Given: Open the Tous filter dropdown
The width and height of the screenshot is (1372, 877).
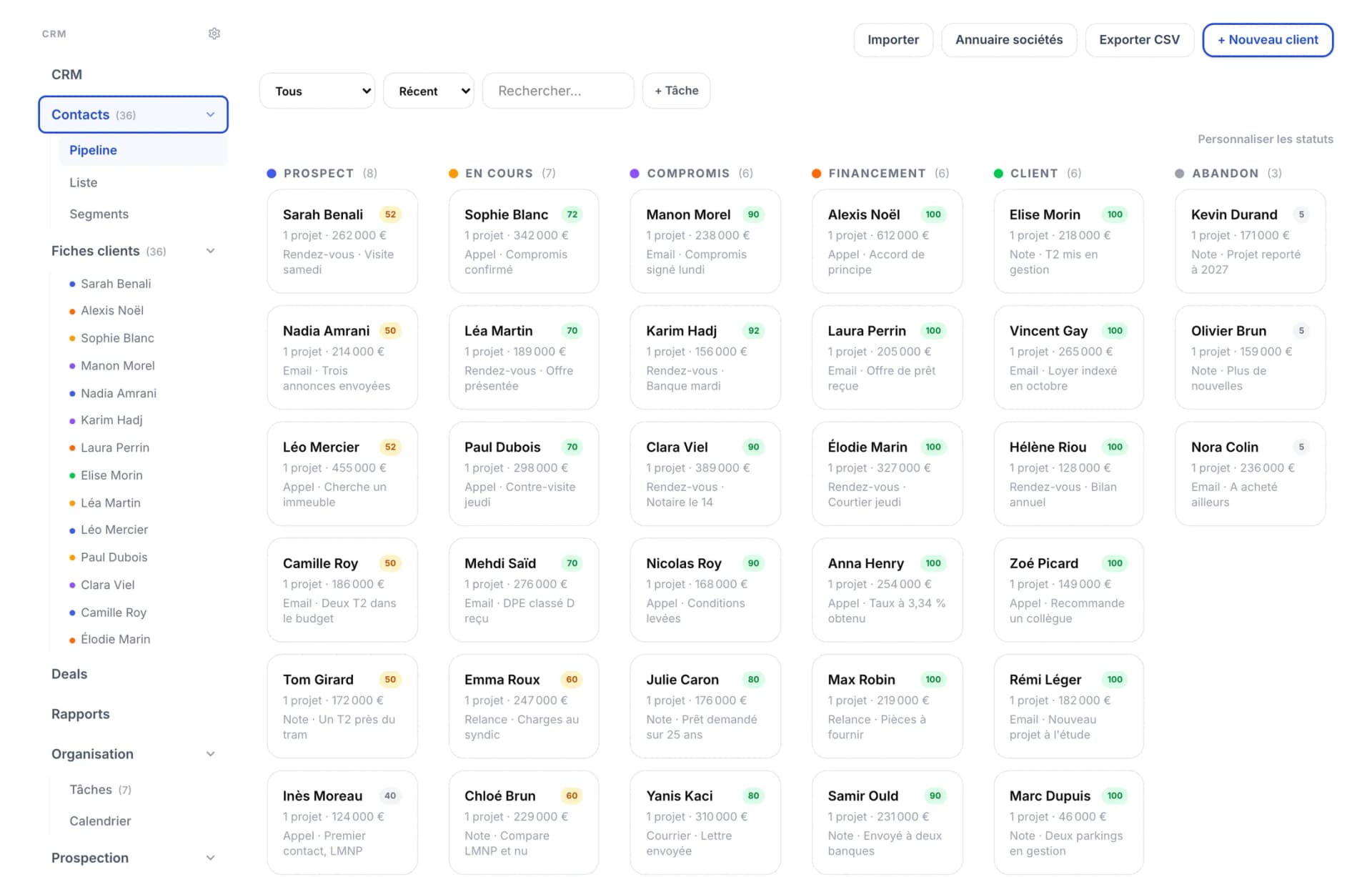Looking at the screenshot, I should [317, 91].
